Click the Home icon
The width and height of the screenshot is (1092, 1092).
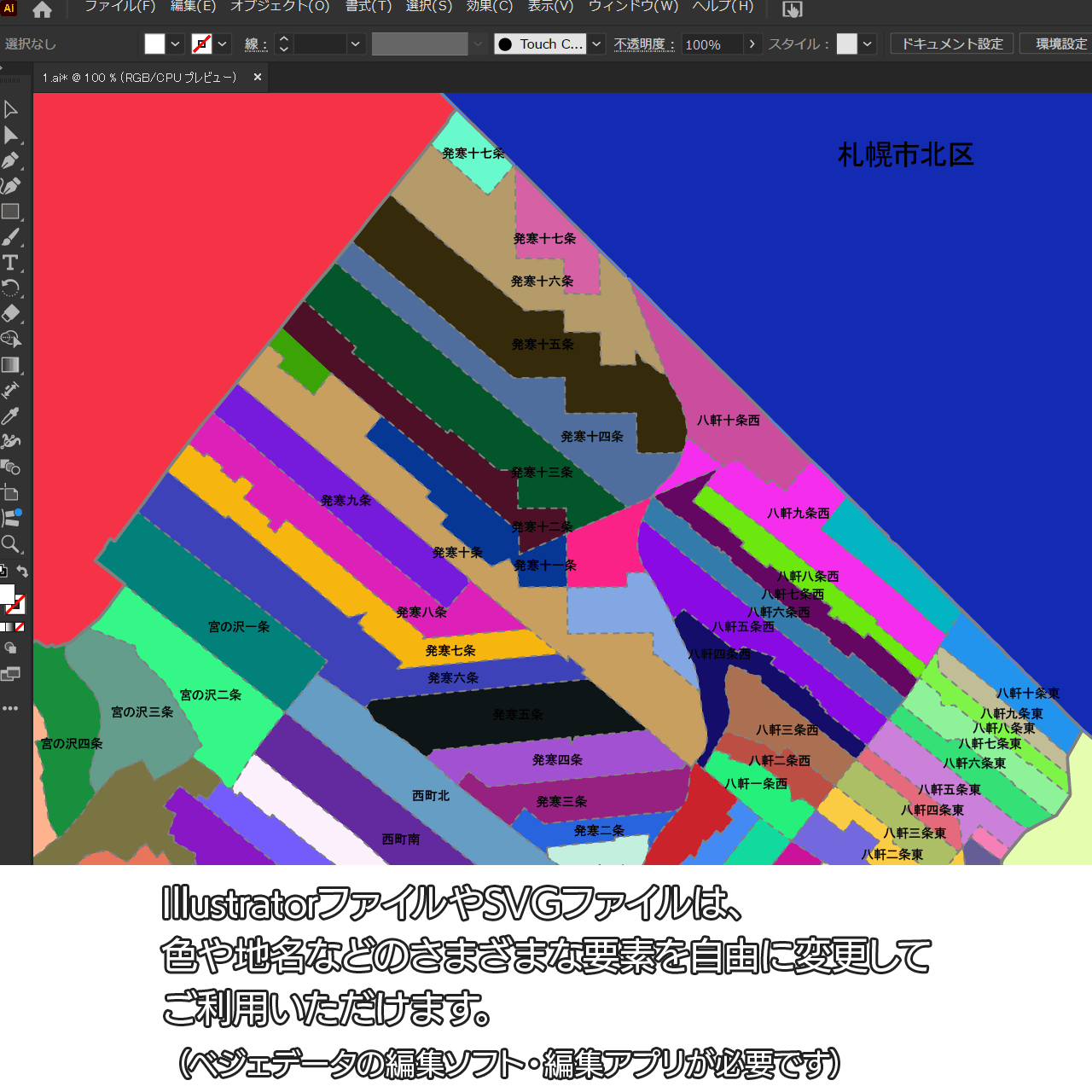(x=42, y=10)
